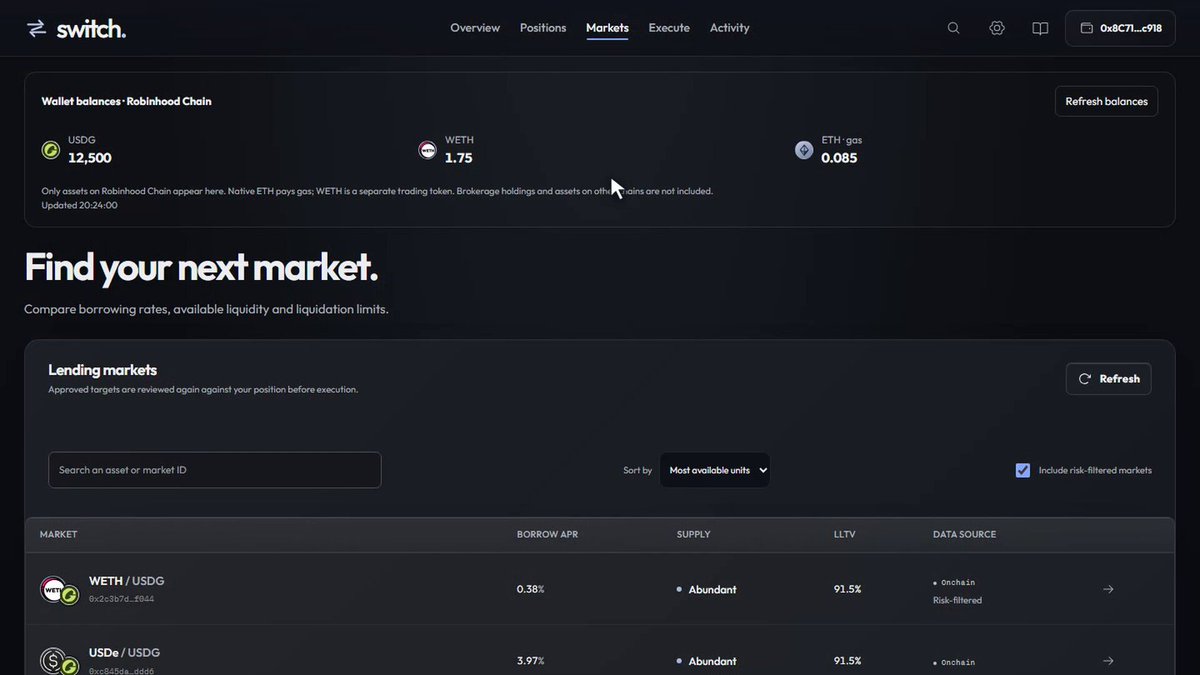Viewport: 1200px width, 675px height.
Task: Click Wallet balances · Robinhood Chain heading
Action: tap(126, 101)
